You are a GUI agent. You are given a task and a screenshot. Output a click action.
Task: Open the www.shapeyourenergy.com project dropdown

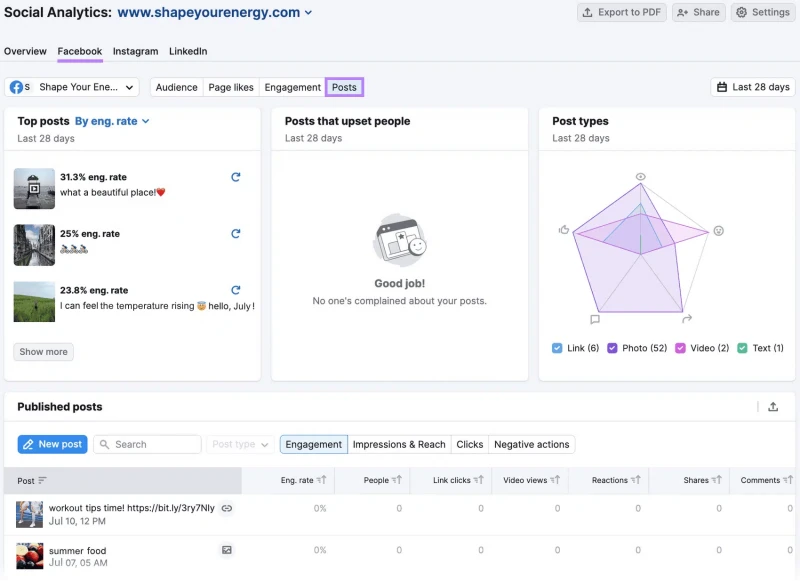(214, 12)
